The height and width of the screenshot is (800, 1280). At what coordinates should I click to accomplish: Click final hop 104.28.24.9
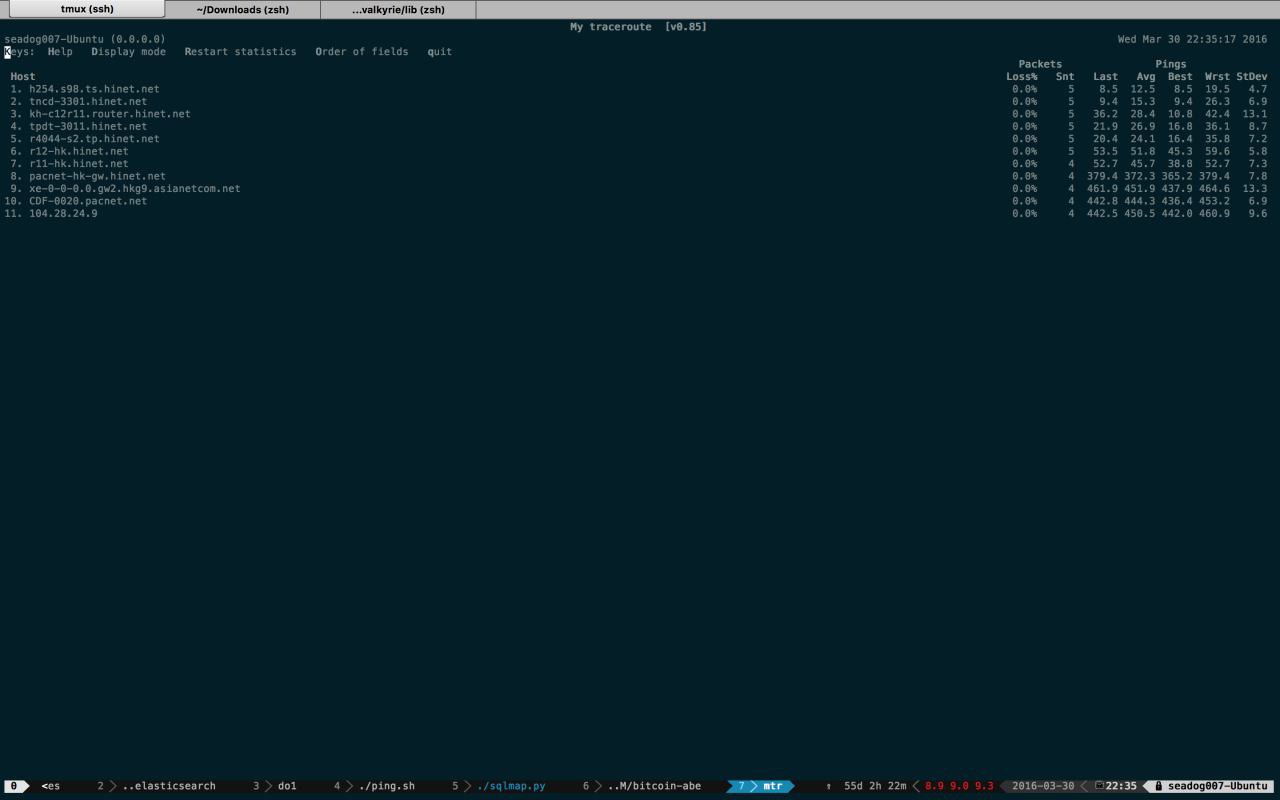tap(63, 214)
